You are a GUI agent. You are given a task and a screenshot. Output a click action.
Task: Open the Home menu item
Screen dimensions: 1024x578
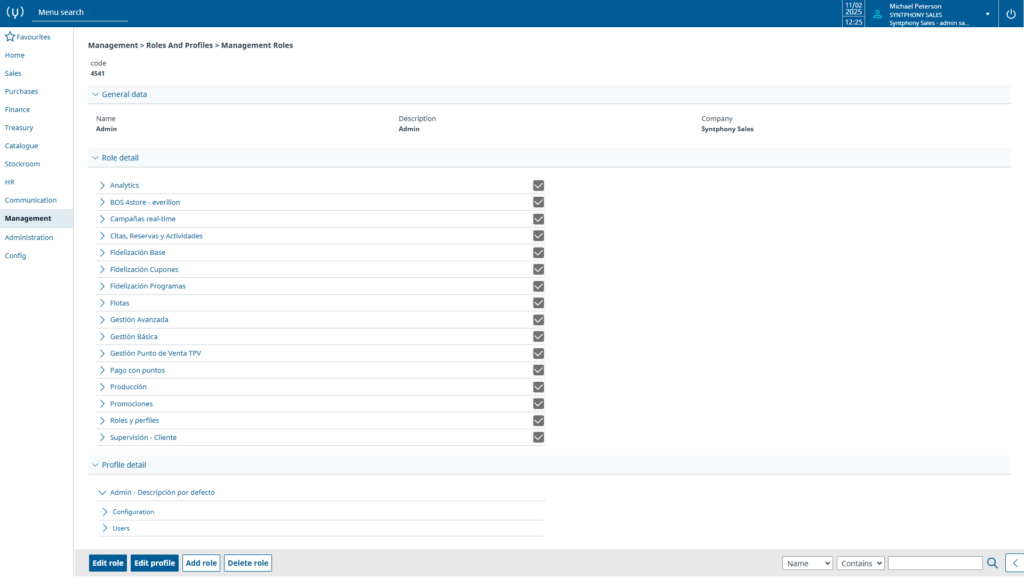(14, 55)
